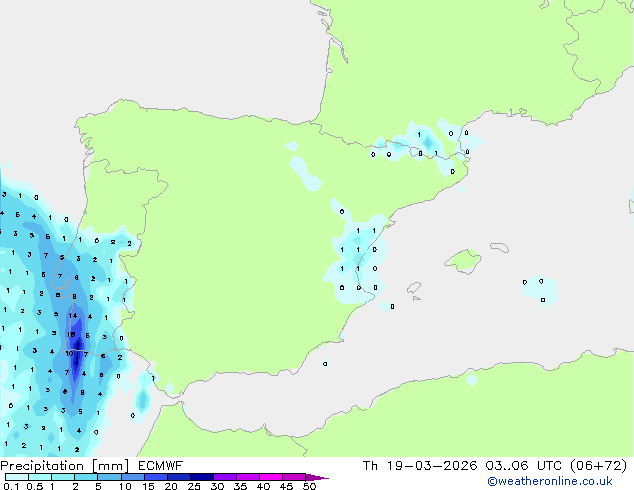Click the 0.1–0.5 mm lightest cyan legend swatch
634x490 pixels.
point(17,477)
